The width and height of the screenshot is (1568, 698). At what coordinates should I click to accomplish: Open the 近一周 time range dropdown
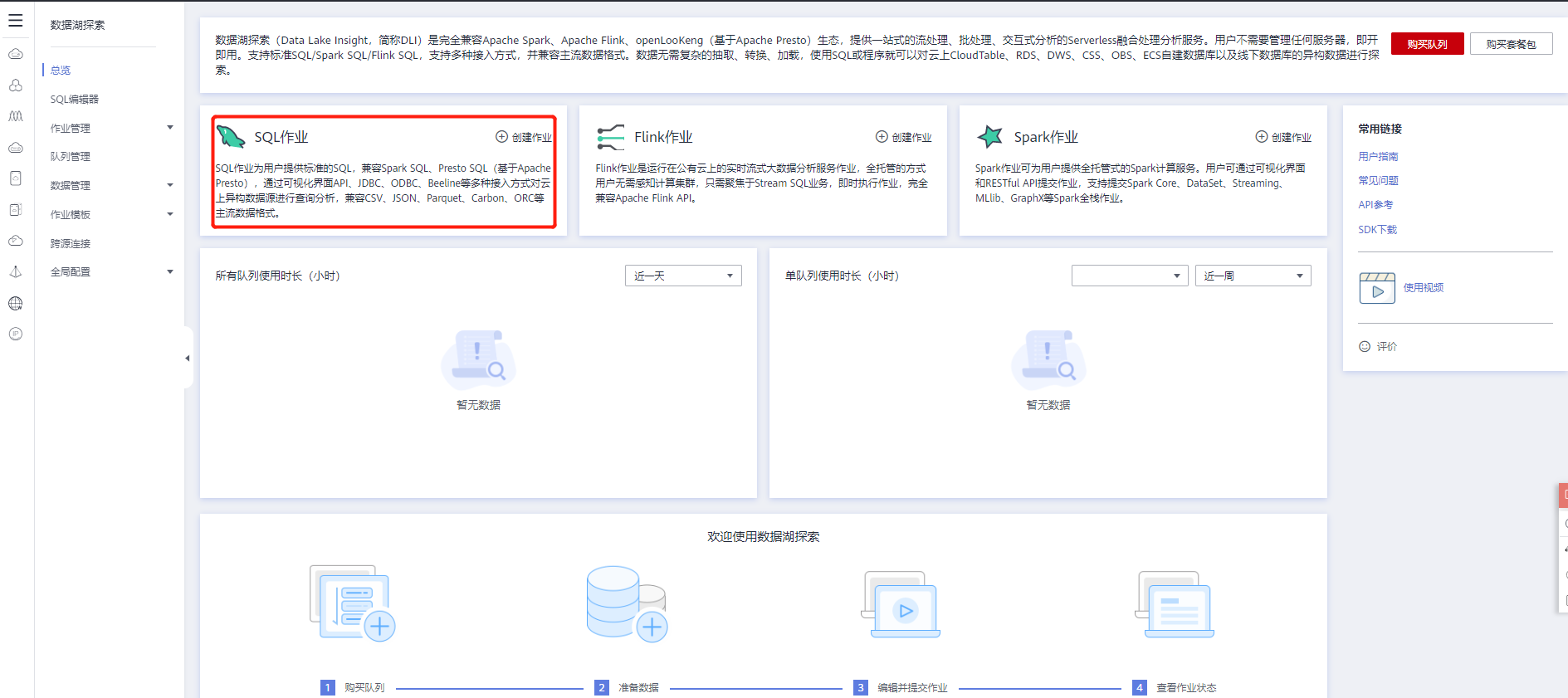(x=1253, y=276)
